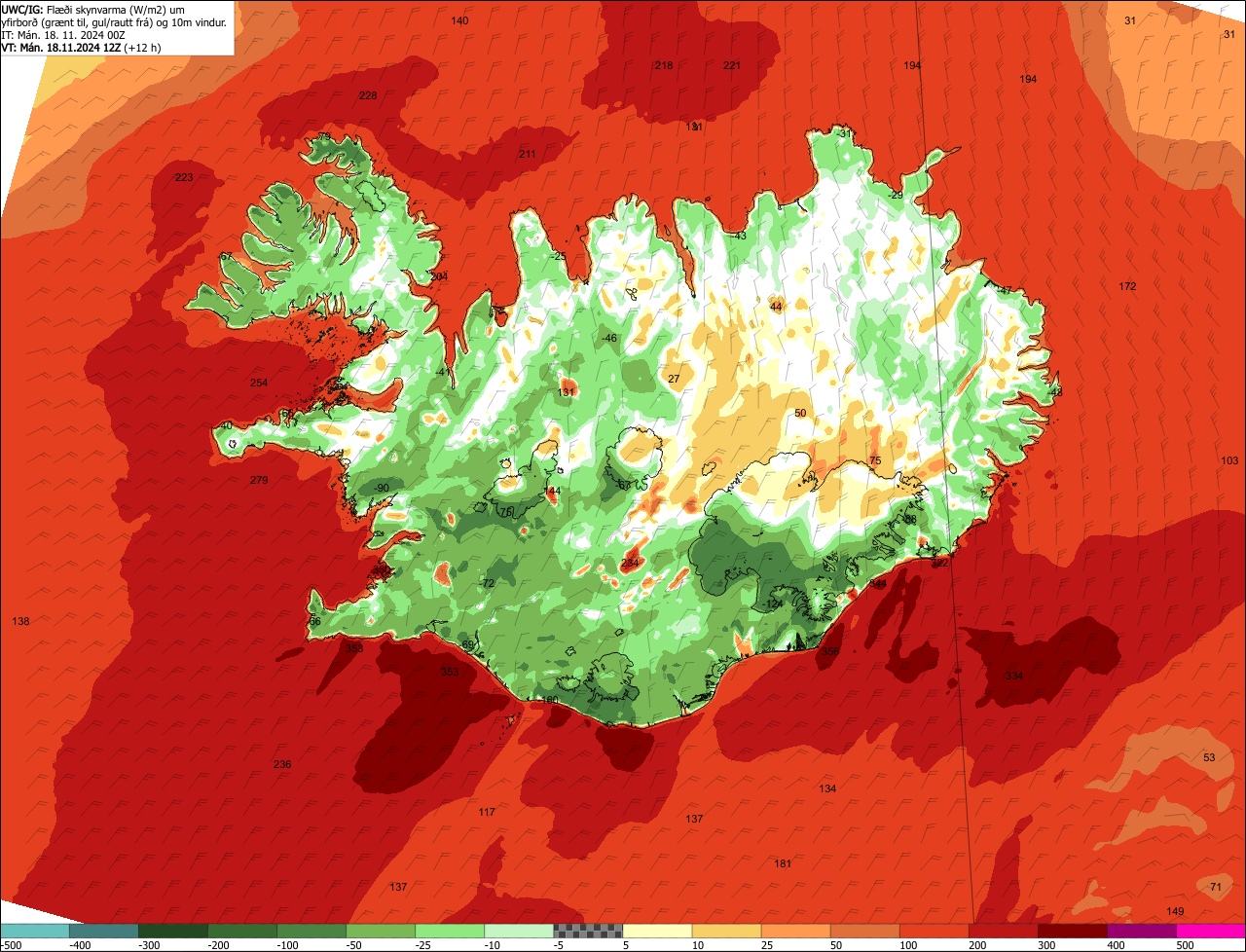This screenshot has height=952, width=1246.
Task: Click the checkered -5 to 5 legend swatch
Action: [x=588, y=931]
